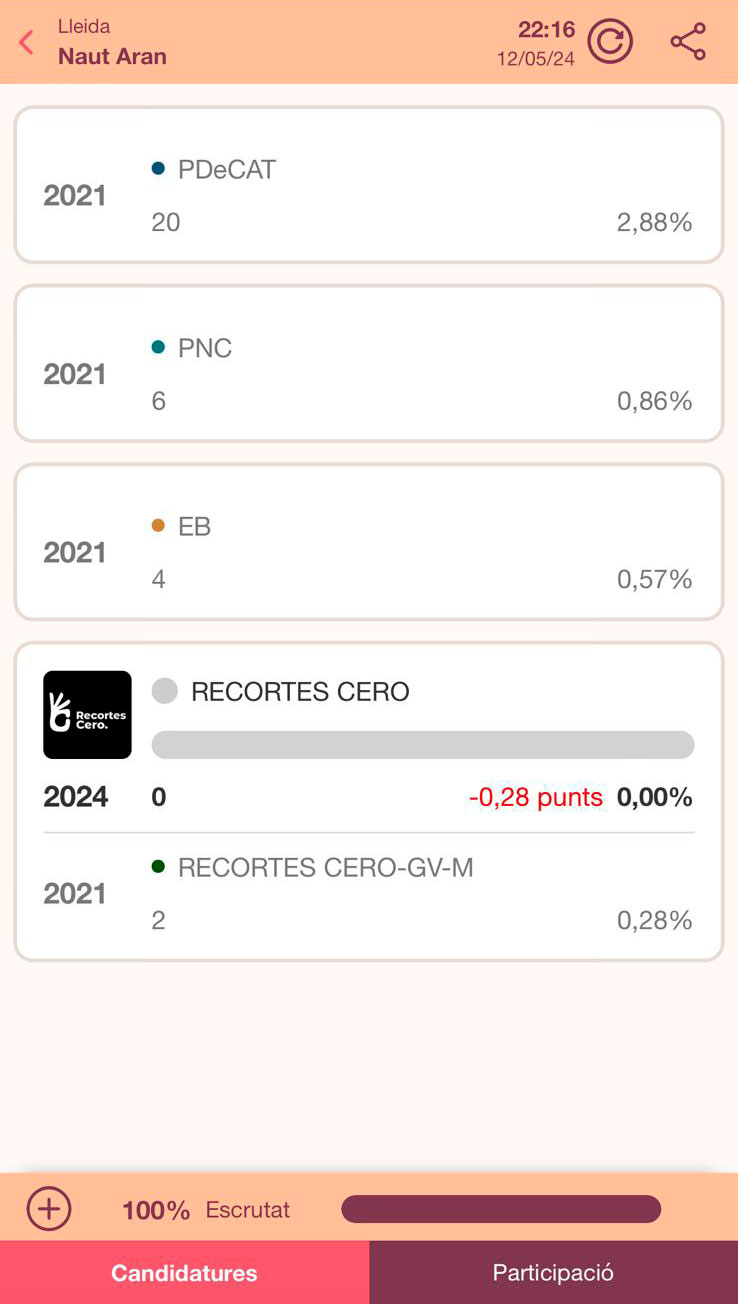Tap the plus circle icon

pyautogui.click(x=49, y=1209)
